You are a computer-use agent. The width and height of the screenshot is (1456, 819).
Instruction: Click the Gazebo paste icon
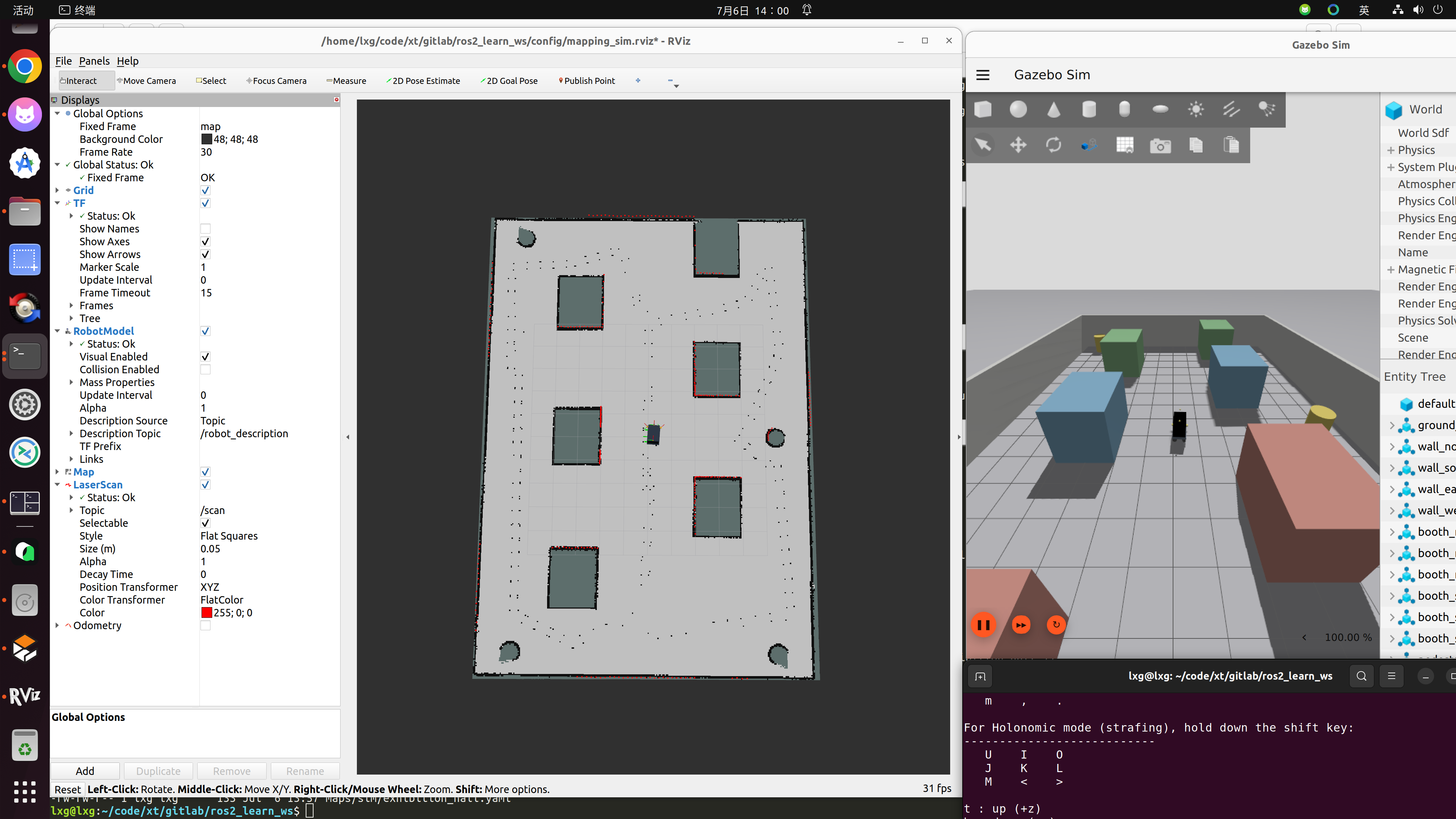point(1232,145)
